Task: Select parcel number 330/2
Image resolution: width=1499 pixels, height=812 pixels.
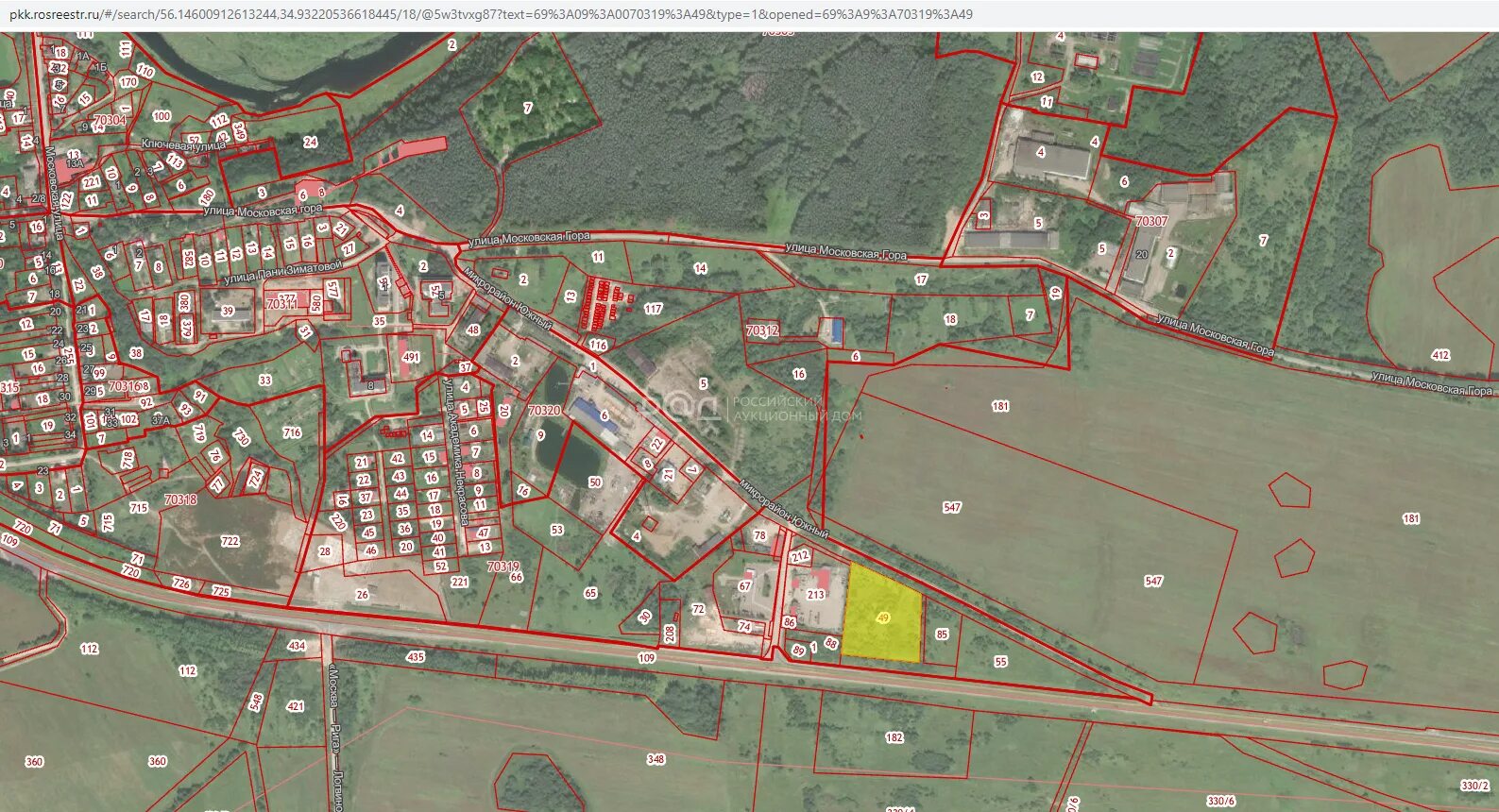Action: 1474,786
